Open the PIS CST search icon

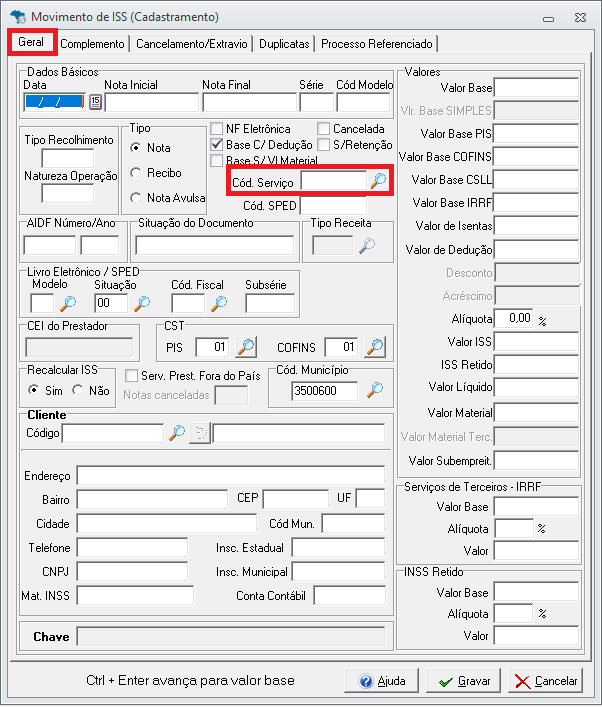[x=245, y=347]
